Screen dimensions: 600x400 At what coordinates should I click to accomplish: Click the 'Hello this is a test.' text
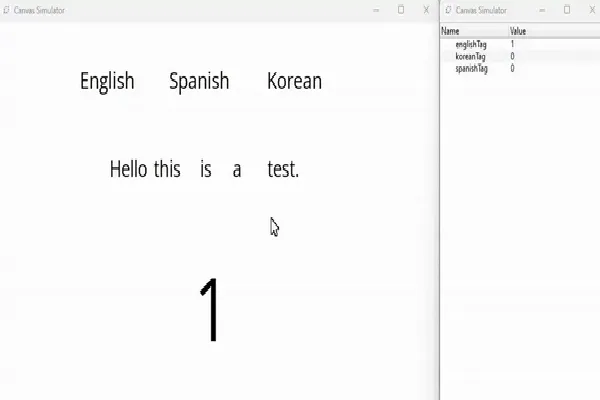(x=204, y=170)
